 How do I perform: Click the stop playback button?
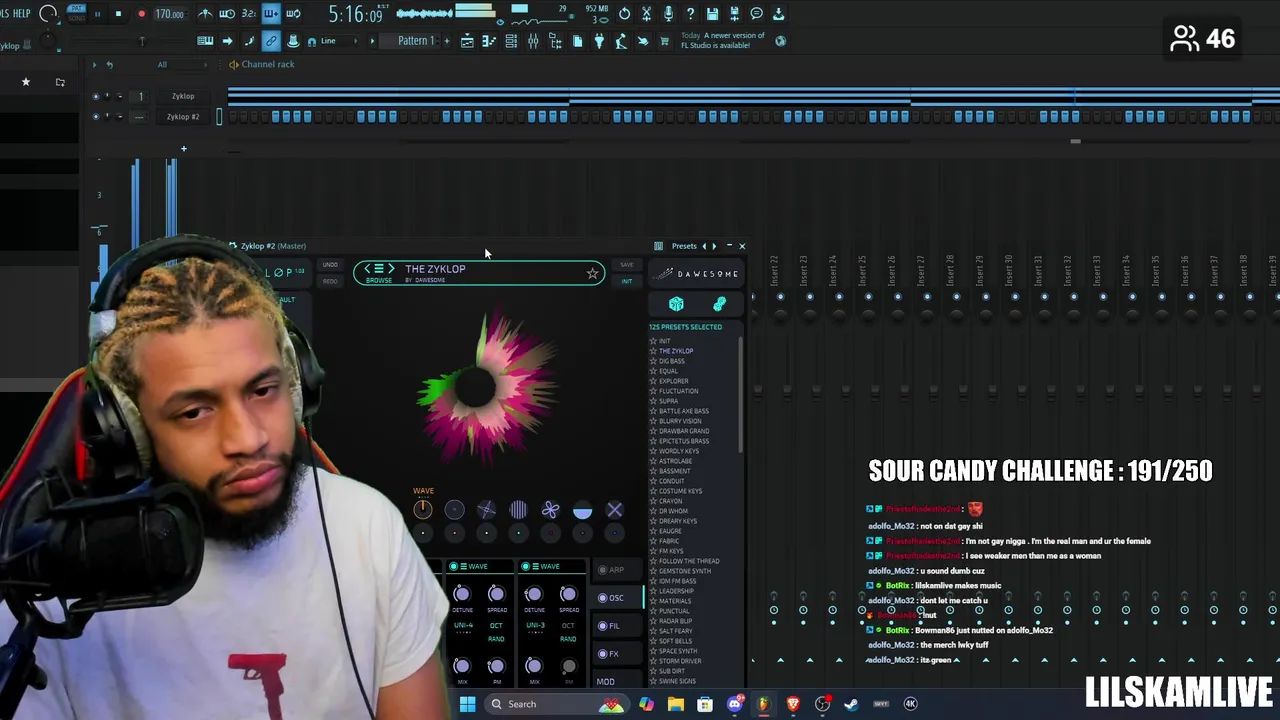[x=118, y=14]
